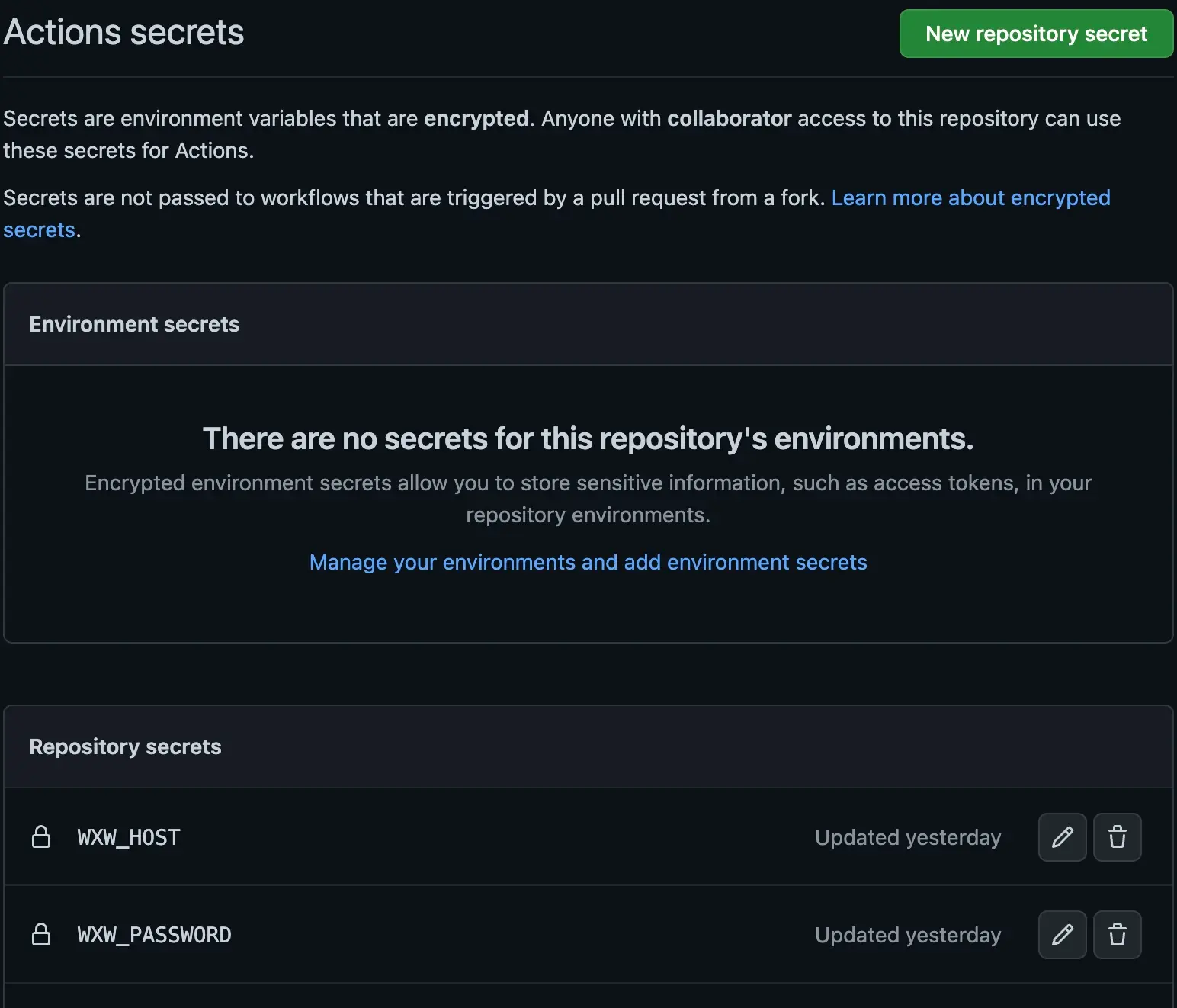The image size is (1177, 1008).
Task: Click pencil icon to update WXW_PASSWORD
Action: (x=1062, y=935)
